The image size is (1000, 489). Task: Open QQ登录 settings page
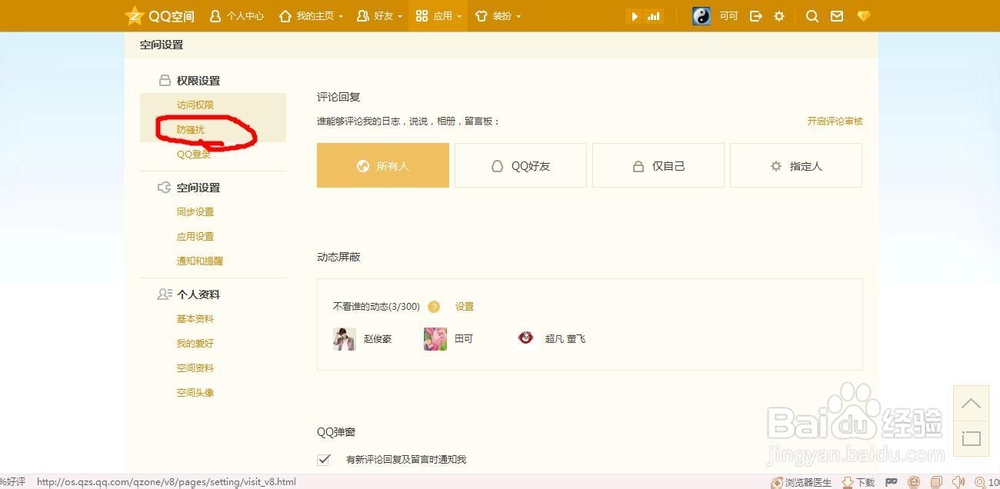coord(193,154)
